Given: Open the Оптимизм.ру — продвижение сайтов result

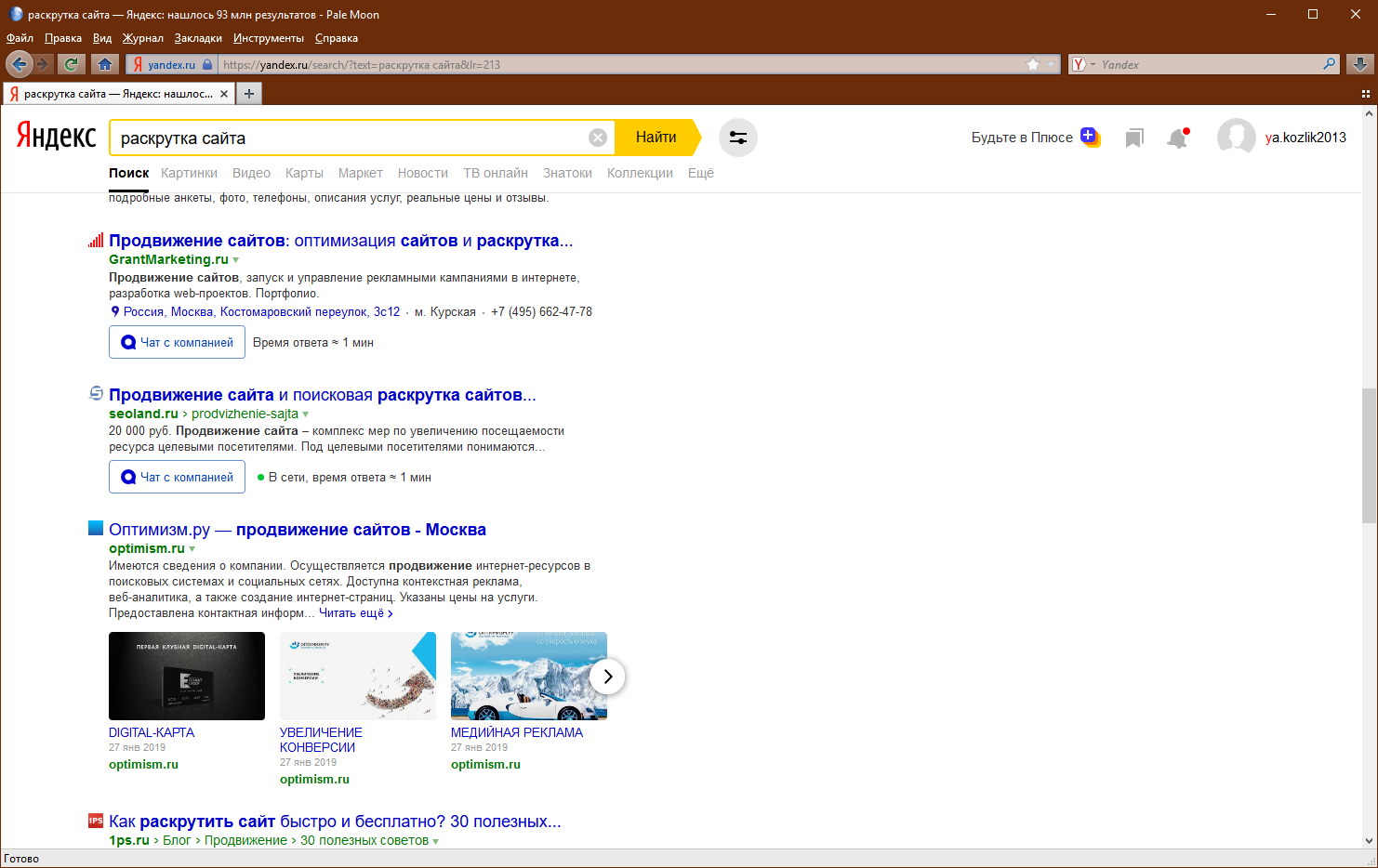Looking at the screenshot, I should 298,530.
